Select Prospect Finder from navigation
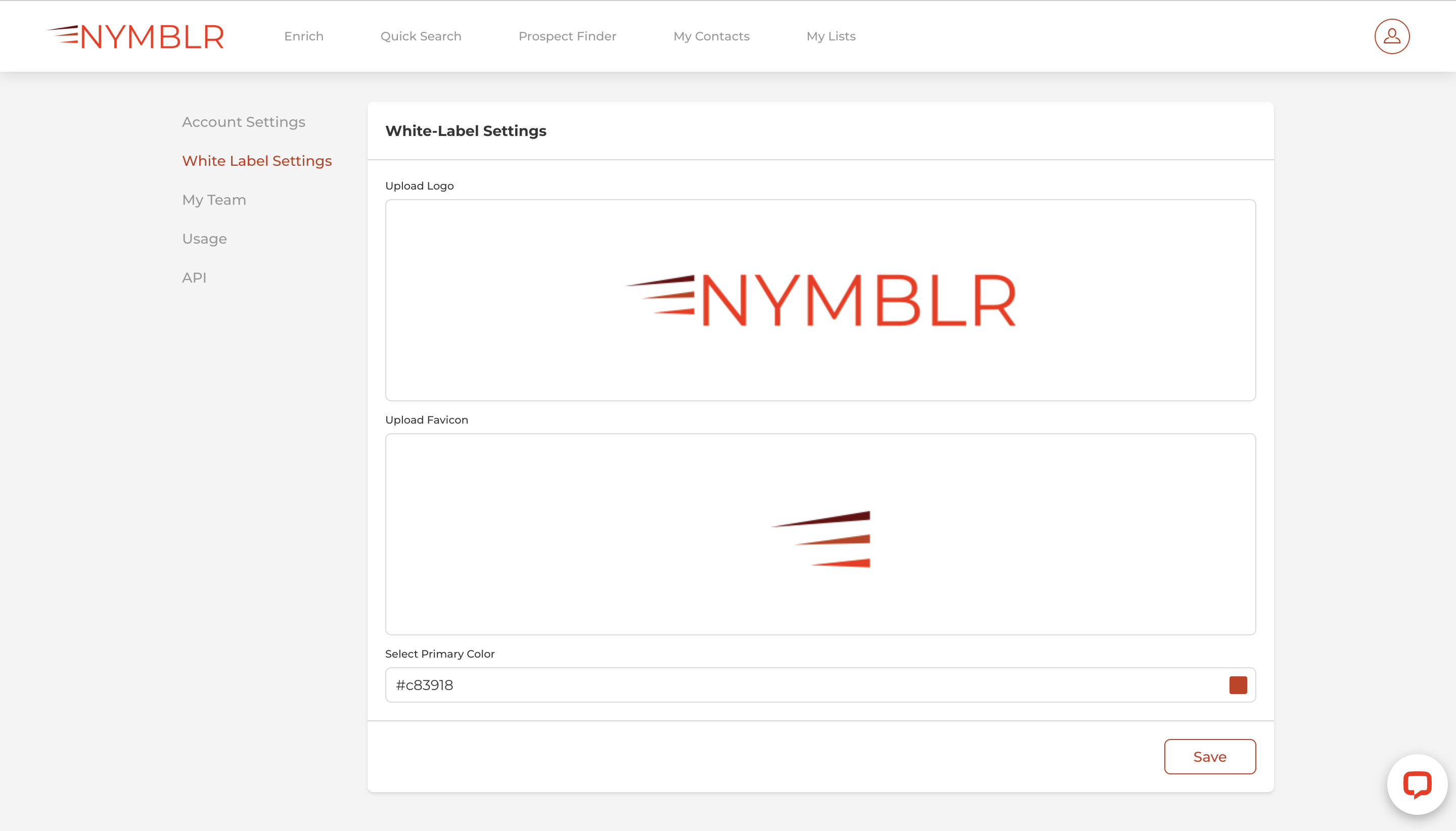 567,36
